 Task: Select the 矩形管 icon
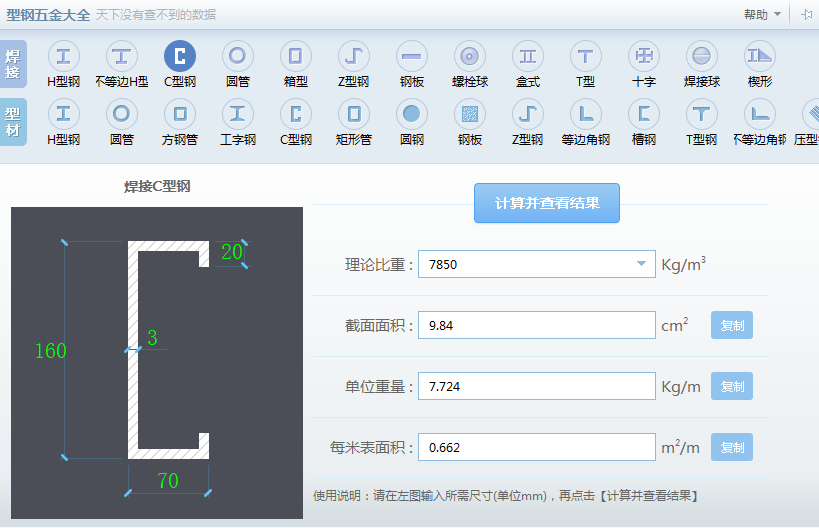(354, 114)
